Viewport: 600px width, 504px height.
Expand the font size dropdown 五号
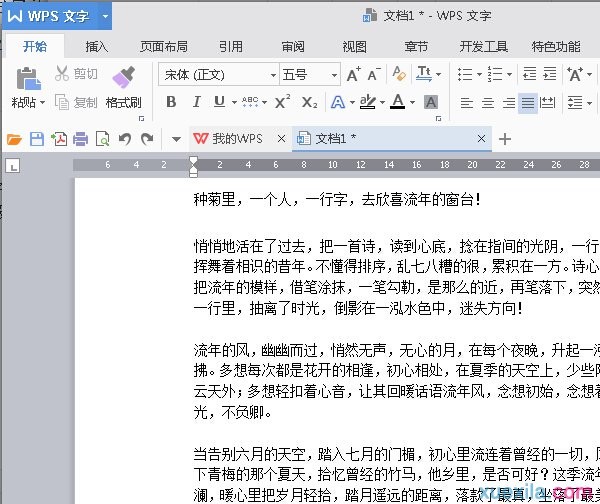click(334, 75)
